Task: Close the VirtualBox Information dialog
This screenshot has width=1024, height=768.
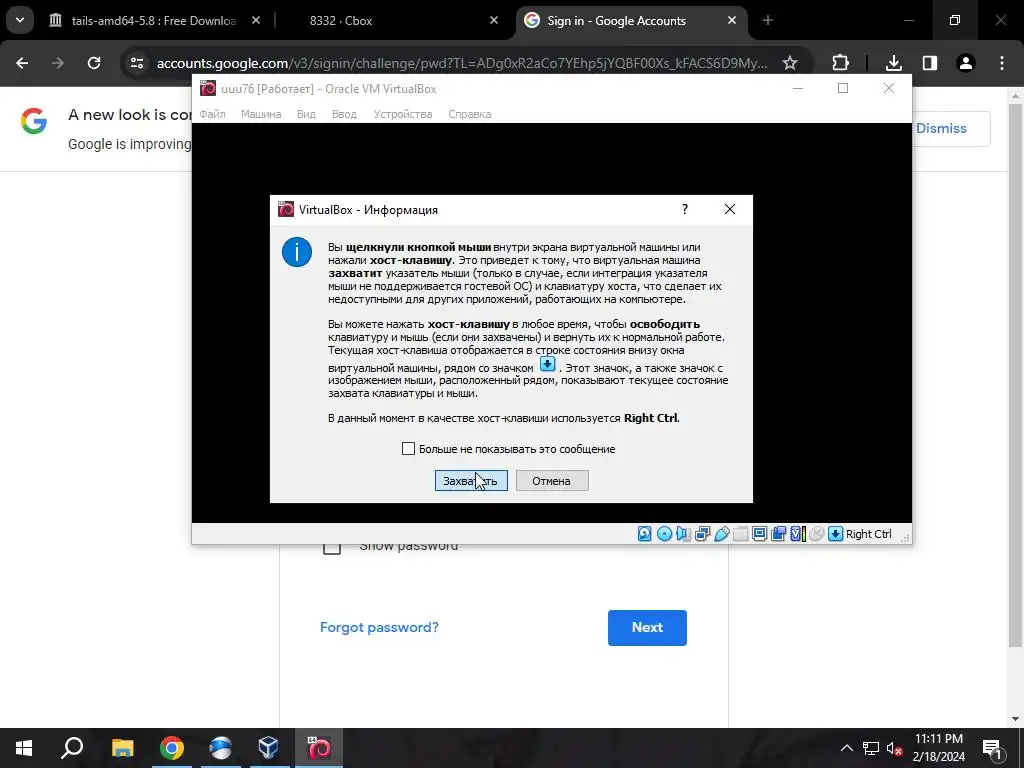Action: tap(729, 209)
